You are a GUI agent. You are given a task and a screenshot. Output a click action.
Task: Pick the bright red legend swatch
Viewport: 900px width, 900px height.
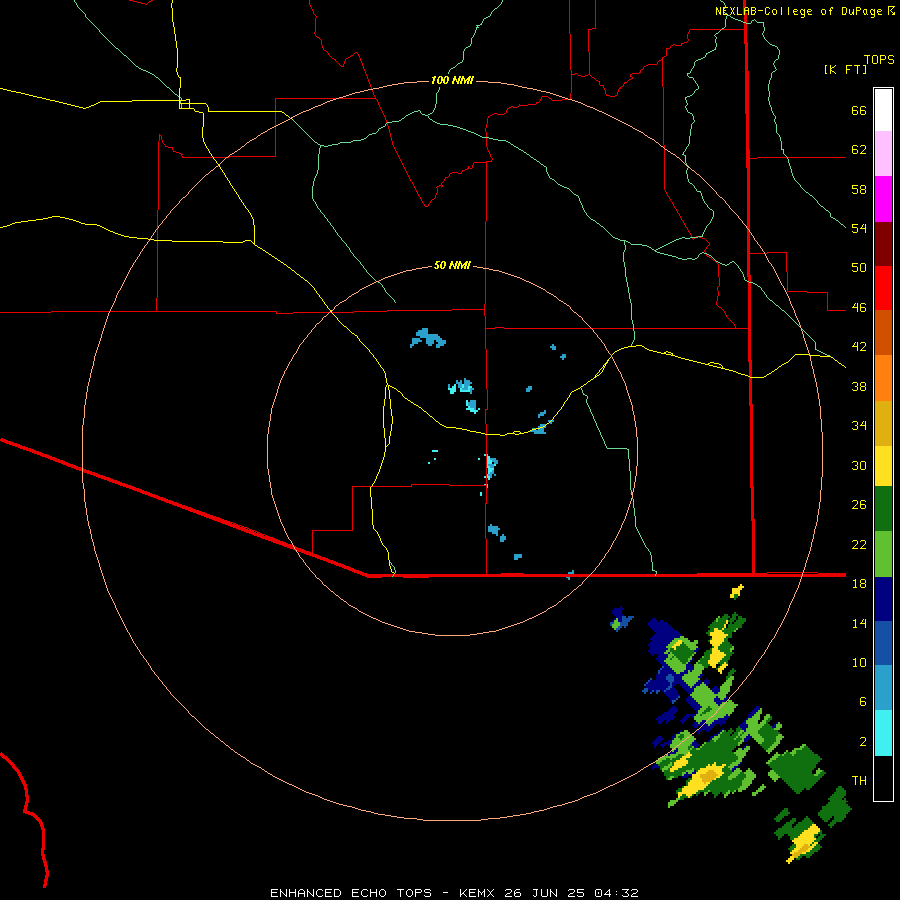(883, 288)
